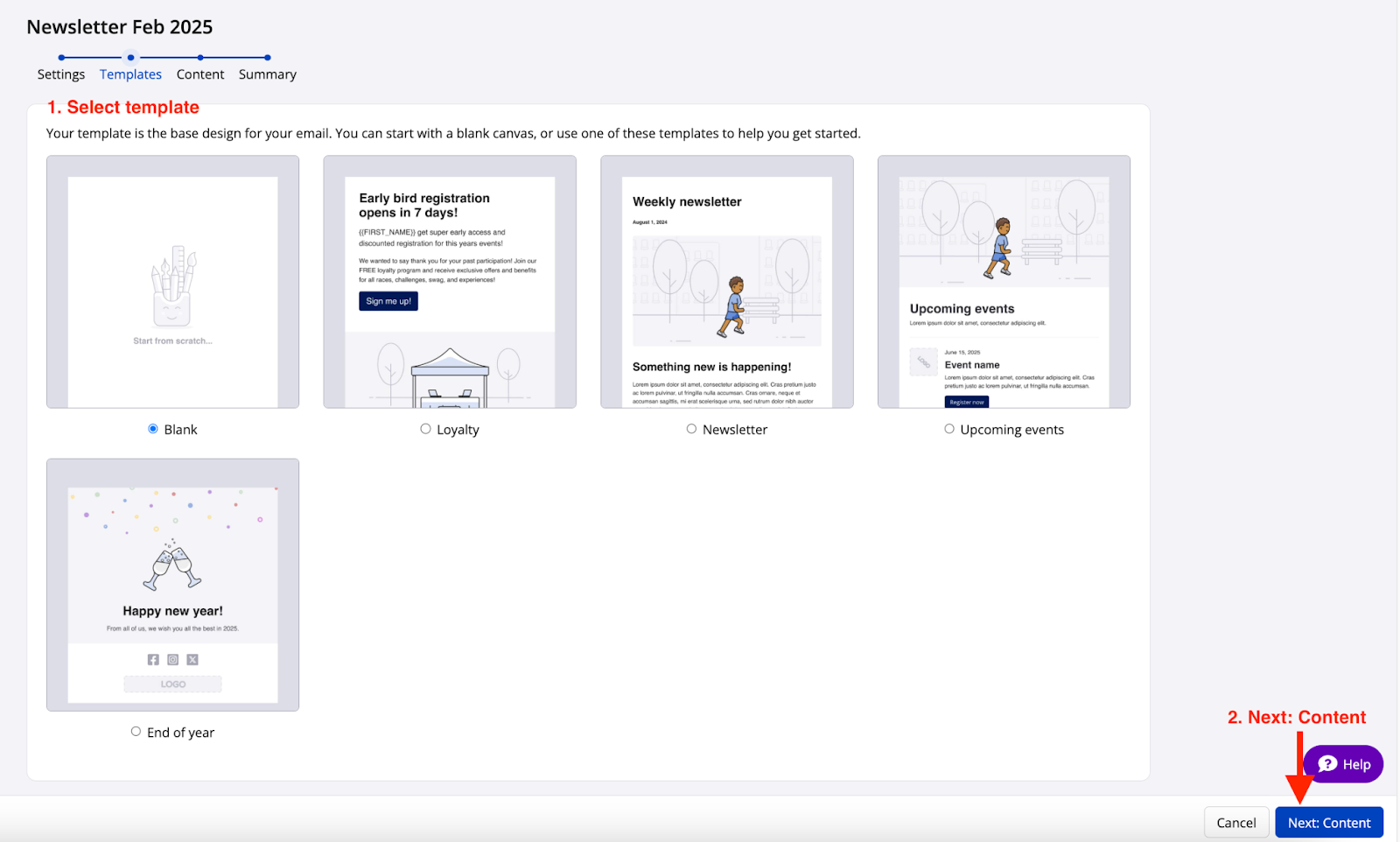The height and width of the screenshot is (842, 1400).
Task: Click the Loyalty template thumbnail
Action: pyautogui.click(x=450, y=282)
